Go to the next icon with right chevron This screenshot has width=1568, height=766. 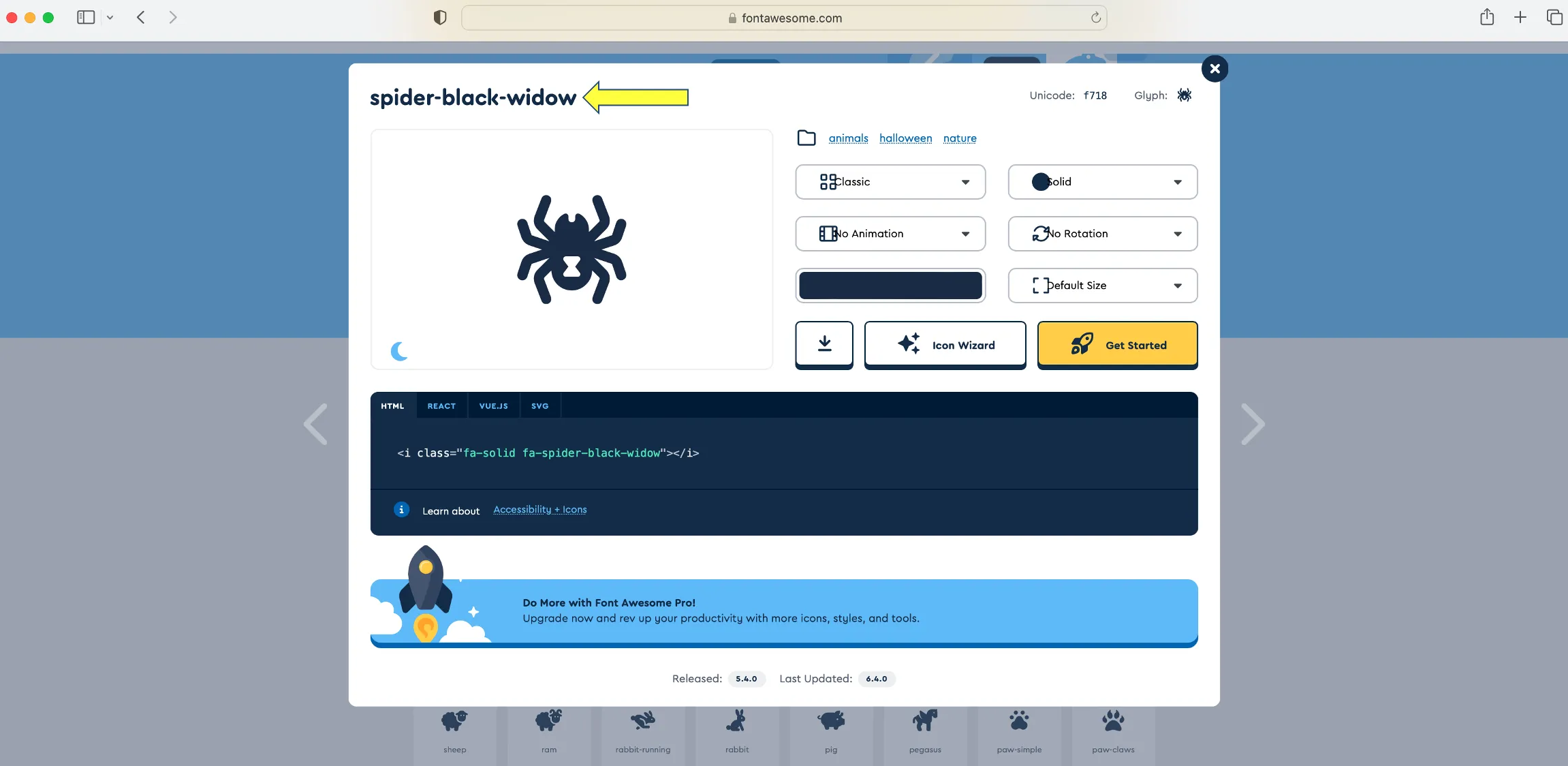pos(1252,424)
